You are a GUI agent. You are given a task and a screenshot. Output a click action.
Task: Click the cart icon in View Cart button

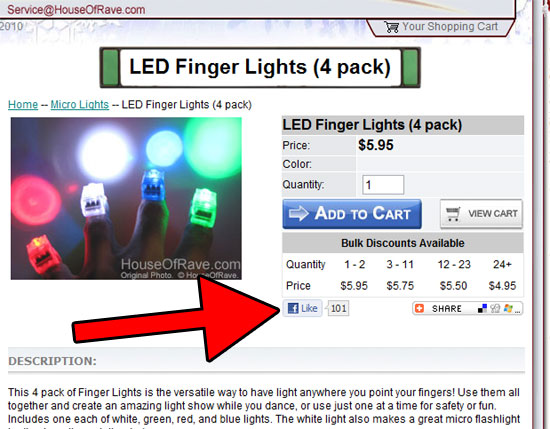pos(452,214)
